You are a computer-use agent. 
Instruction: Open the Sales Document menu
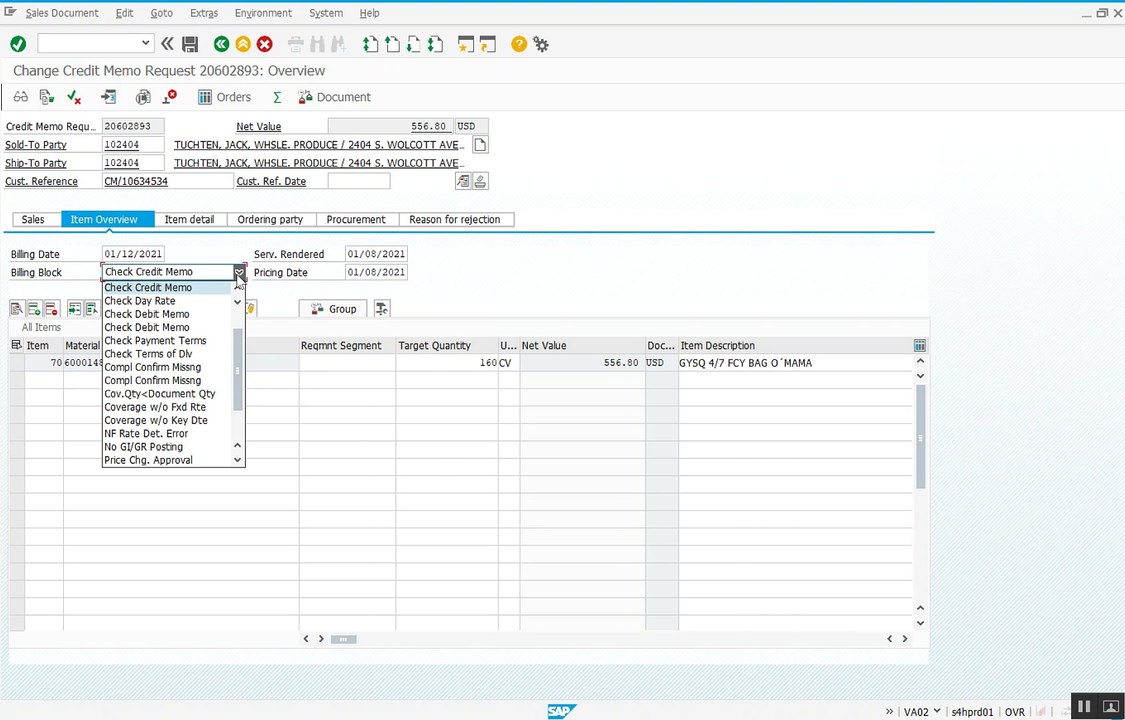pos(62,13)
